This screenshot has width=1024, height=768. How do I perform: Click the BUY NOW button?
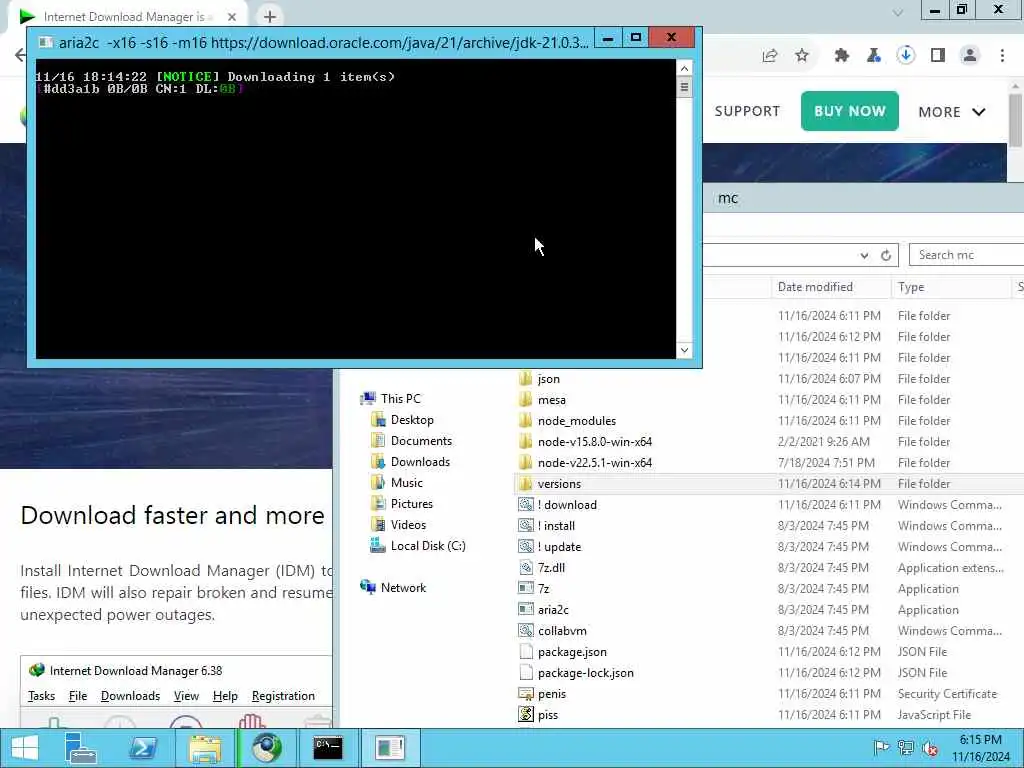[850, 111]
